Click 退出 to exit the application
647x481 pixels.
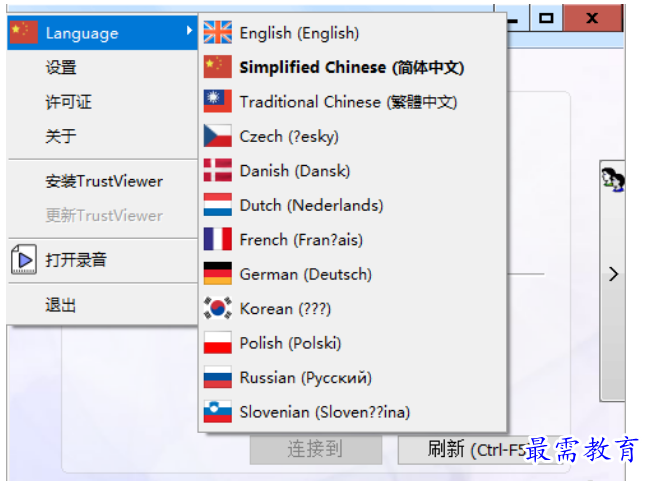coord(61,305)
